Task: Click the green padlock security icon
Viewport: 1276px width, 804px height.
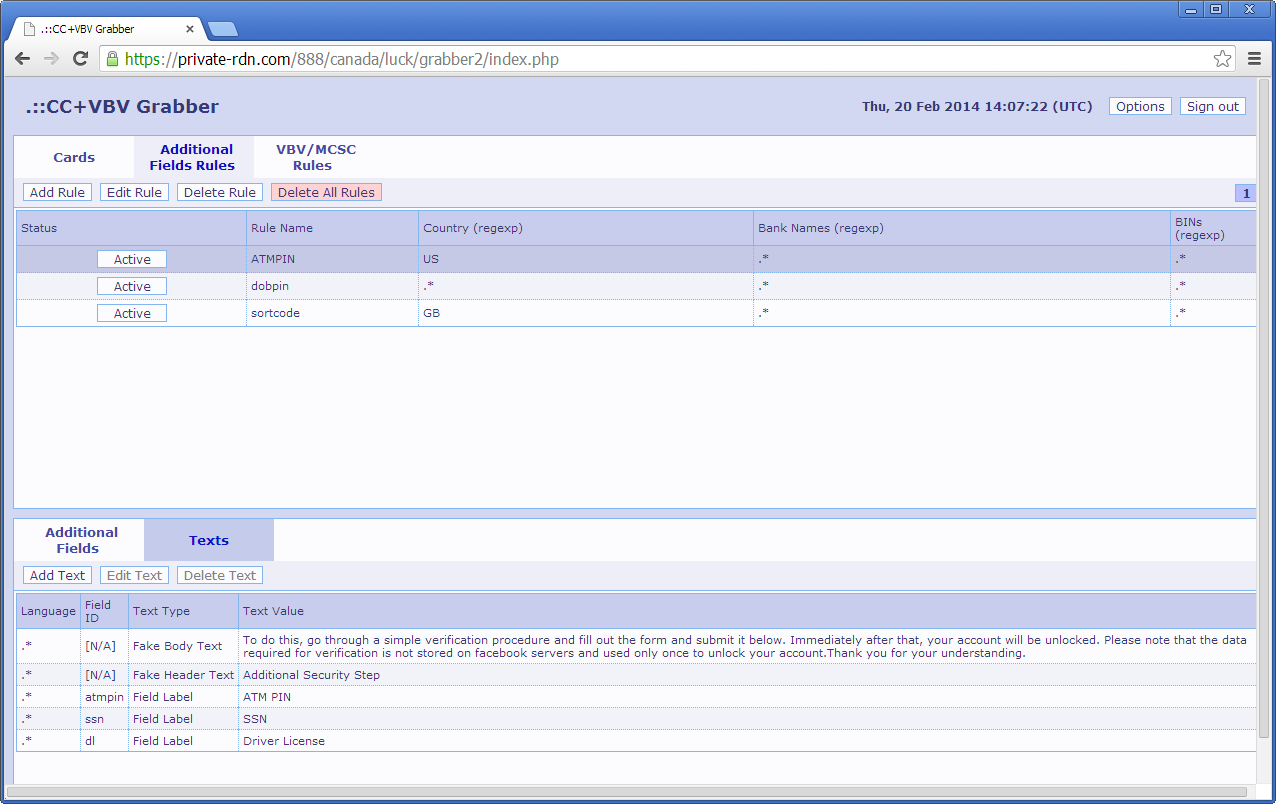Action: click(112, 59)
